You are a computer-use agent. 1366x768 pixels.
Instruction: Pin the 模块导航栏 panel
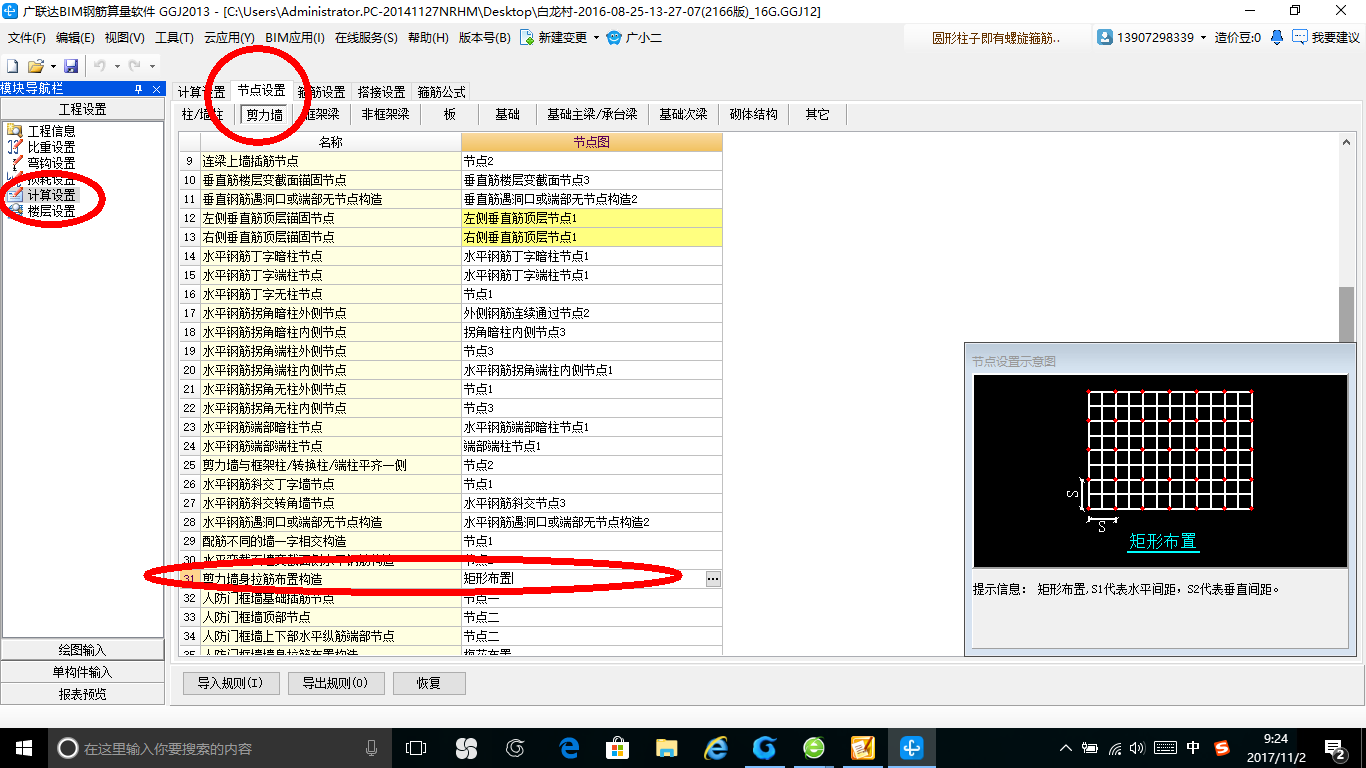tap(138, 88)
